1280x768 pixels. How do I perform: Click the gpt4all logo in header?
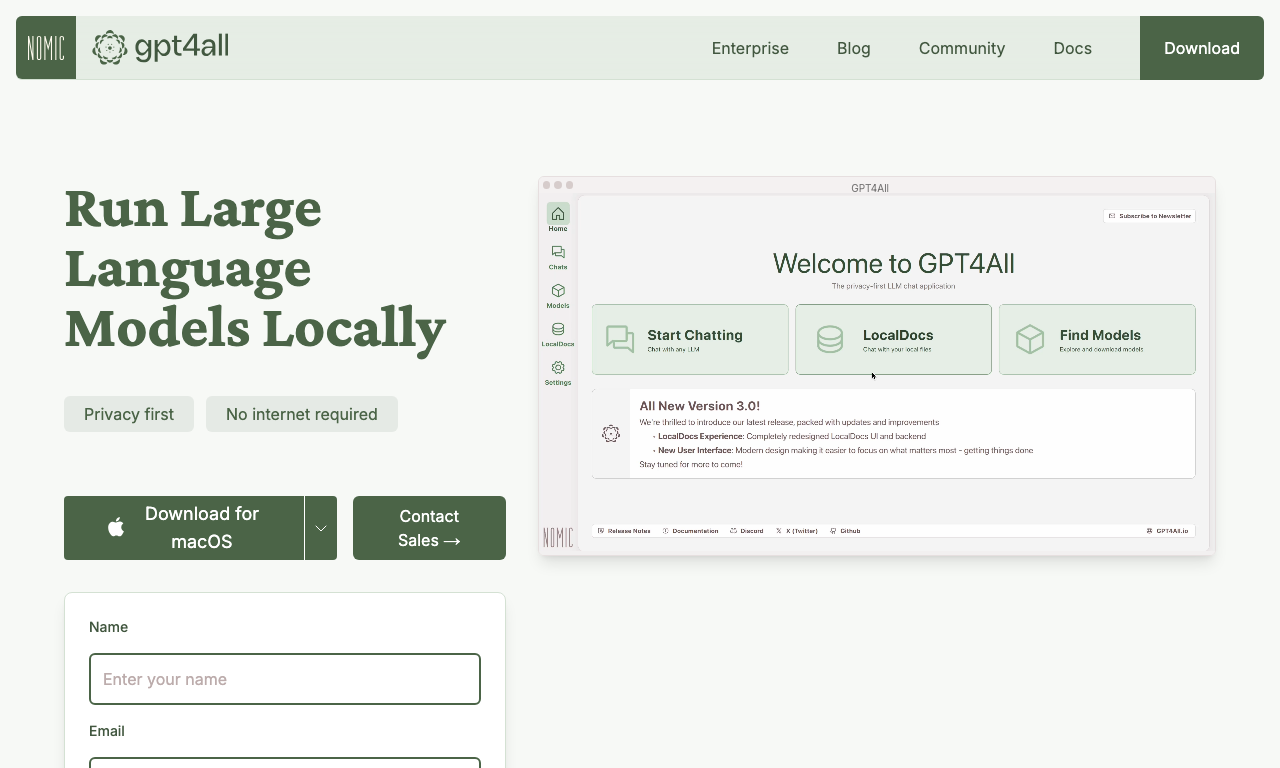tap(161, 47)
